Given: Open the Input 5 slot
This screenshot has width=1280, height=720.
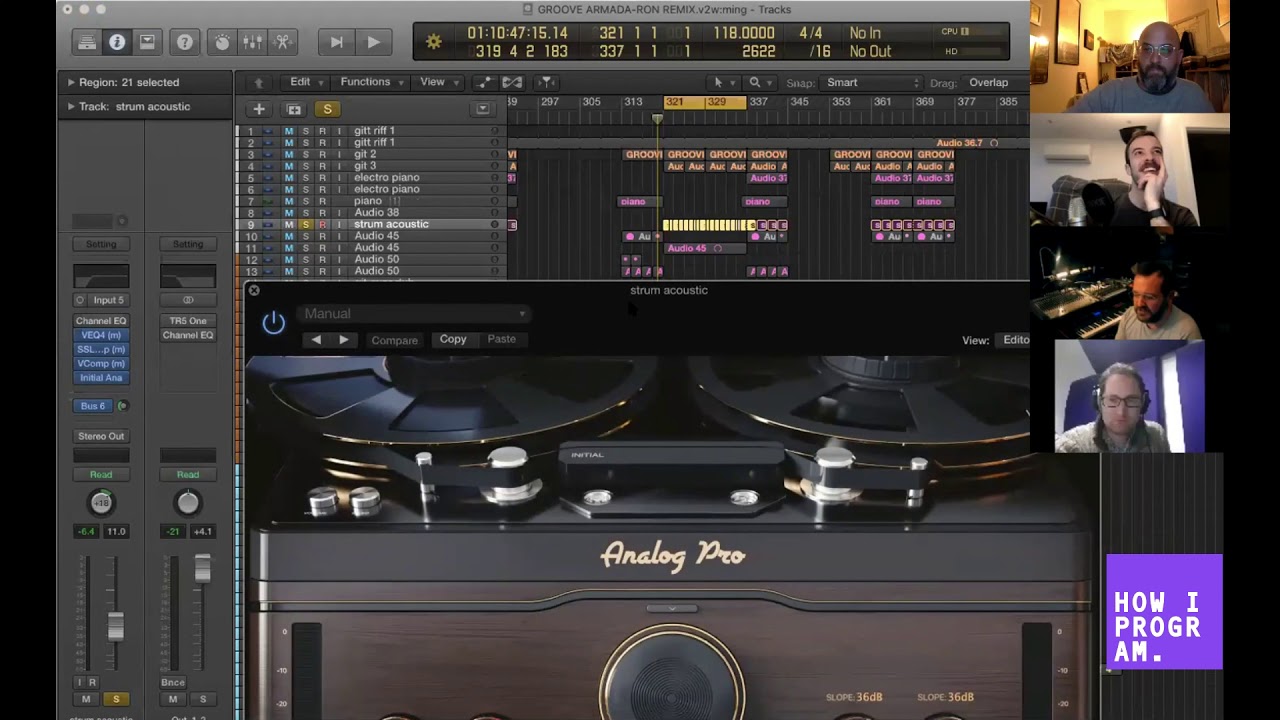Looking at the screenshot, I should (108, 300).
